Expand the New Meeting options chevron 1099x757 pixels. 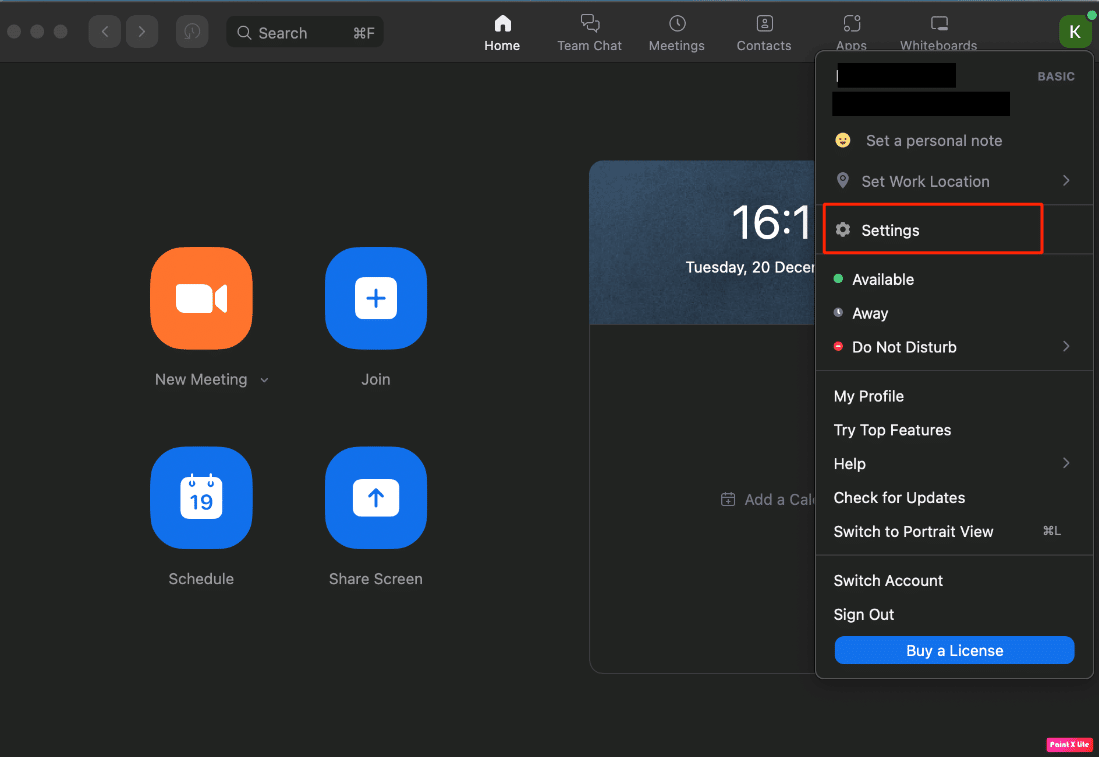[264, 380]
